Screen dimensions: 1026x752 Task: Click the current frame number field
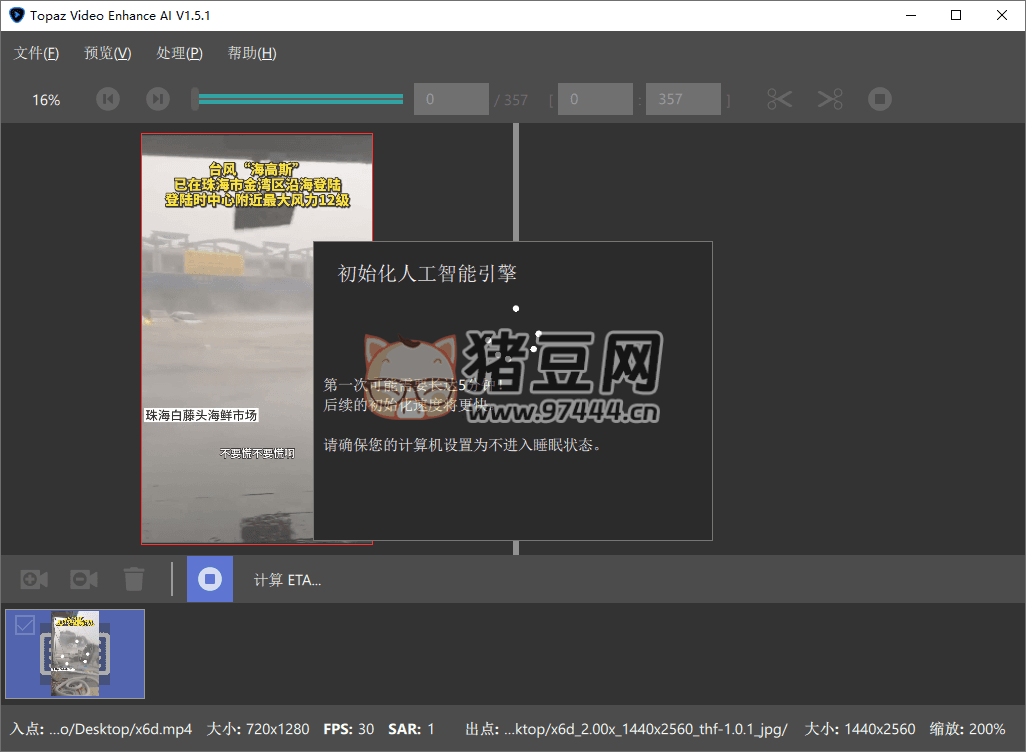pos(451,99)
